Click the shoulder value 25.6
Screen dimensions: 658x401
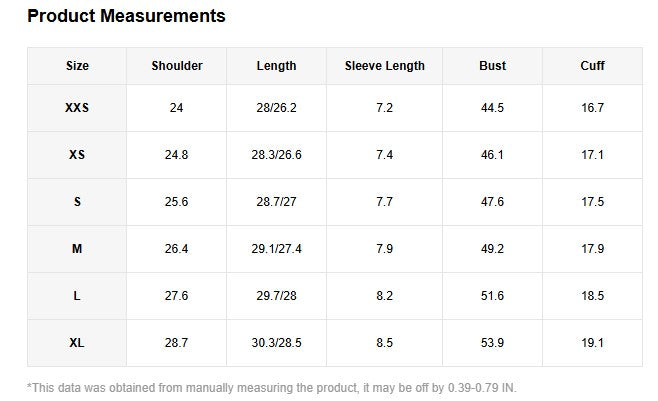click(x=177, y=202)
